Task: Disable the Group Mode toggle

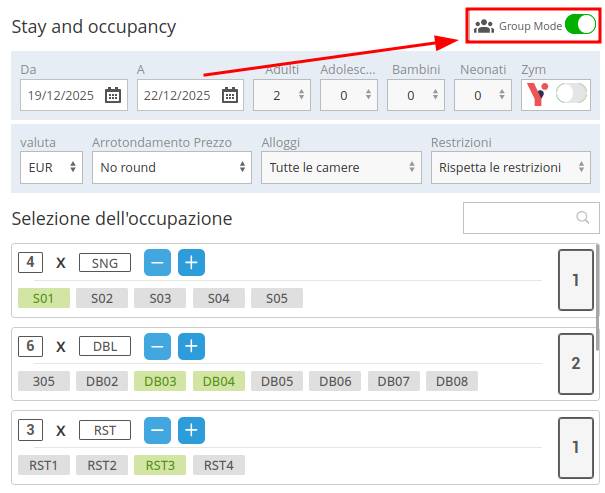Action: 579,26
